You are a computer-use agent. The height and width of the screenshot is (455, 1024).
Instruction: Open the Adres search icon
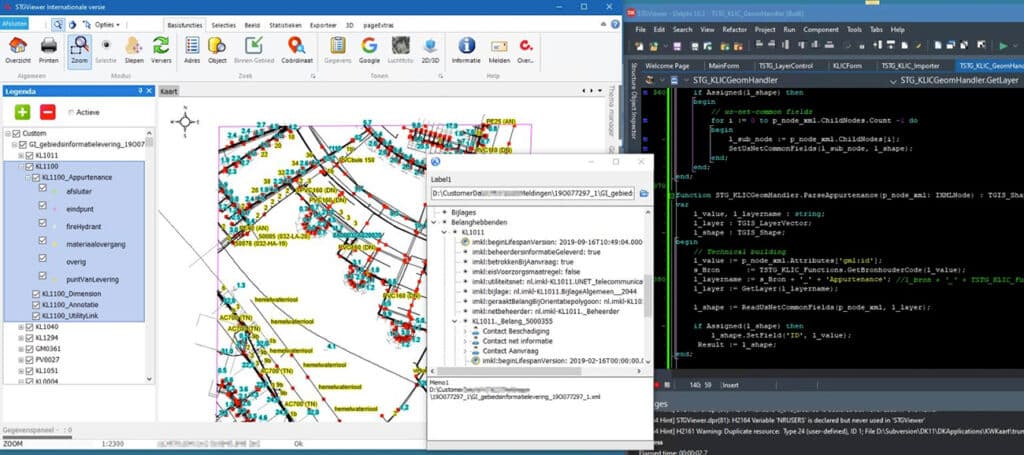click(x=192, y=45)
